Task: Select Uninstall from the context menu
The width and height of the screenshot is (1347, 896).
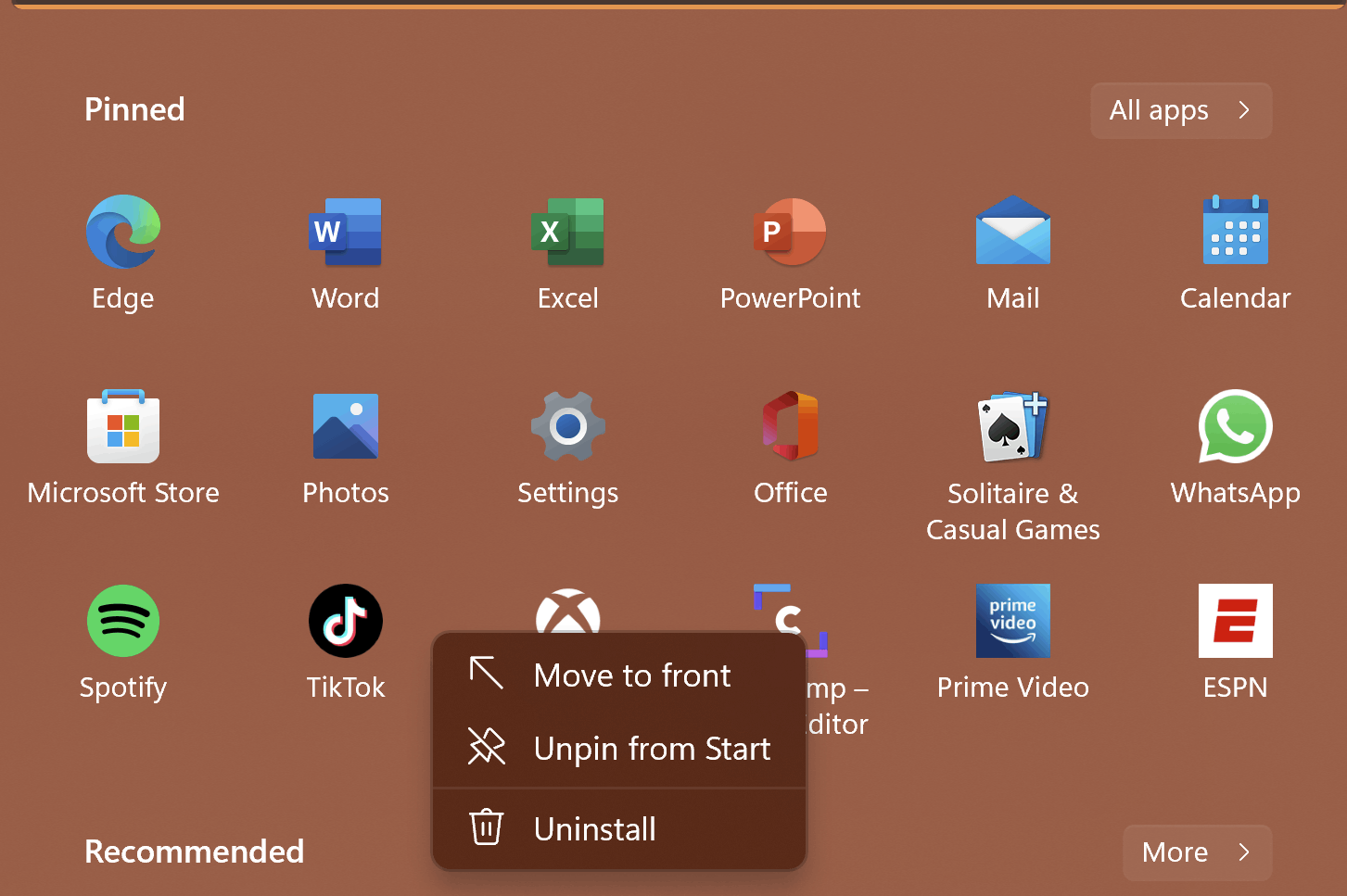Action: tap(619, 828)
